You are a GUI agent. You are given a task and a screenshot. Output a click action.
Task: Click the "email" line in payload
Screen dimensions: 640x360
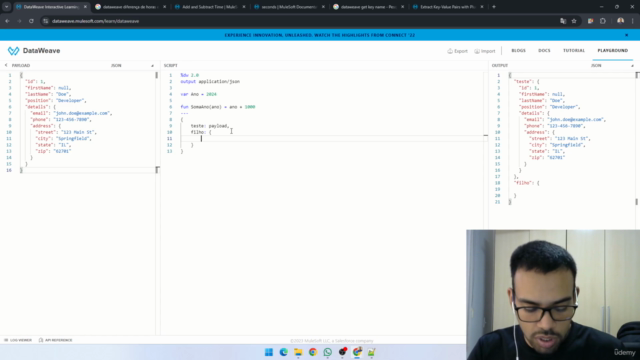click(71, 113)
